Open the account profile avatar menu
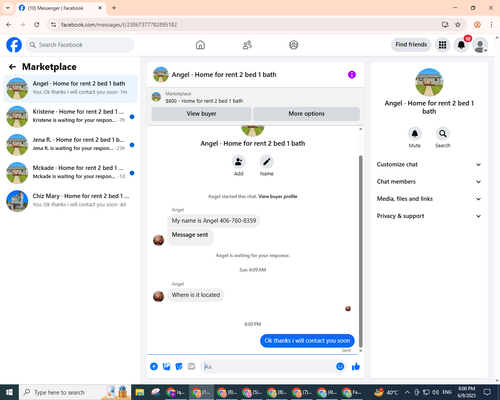 (480, 45)
